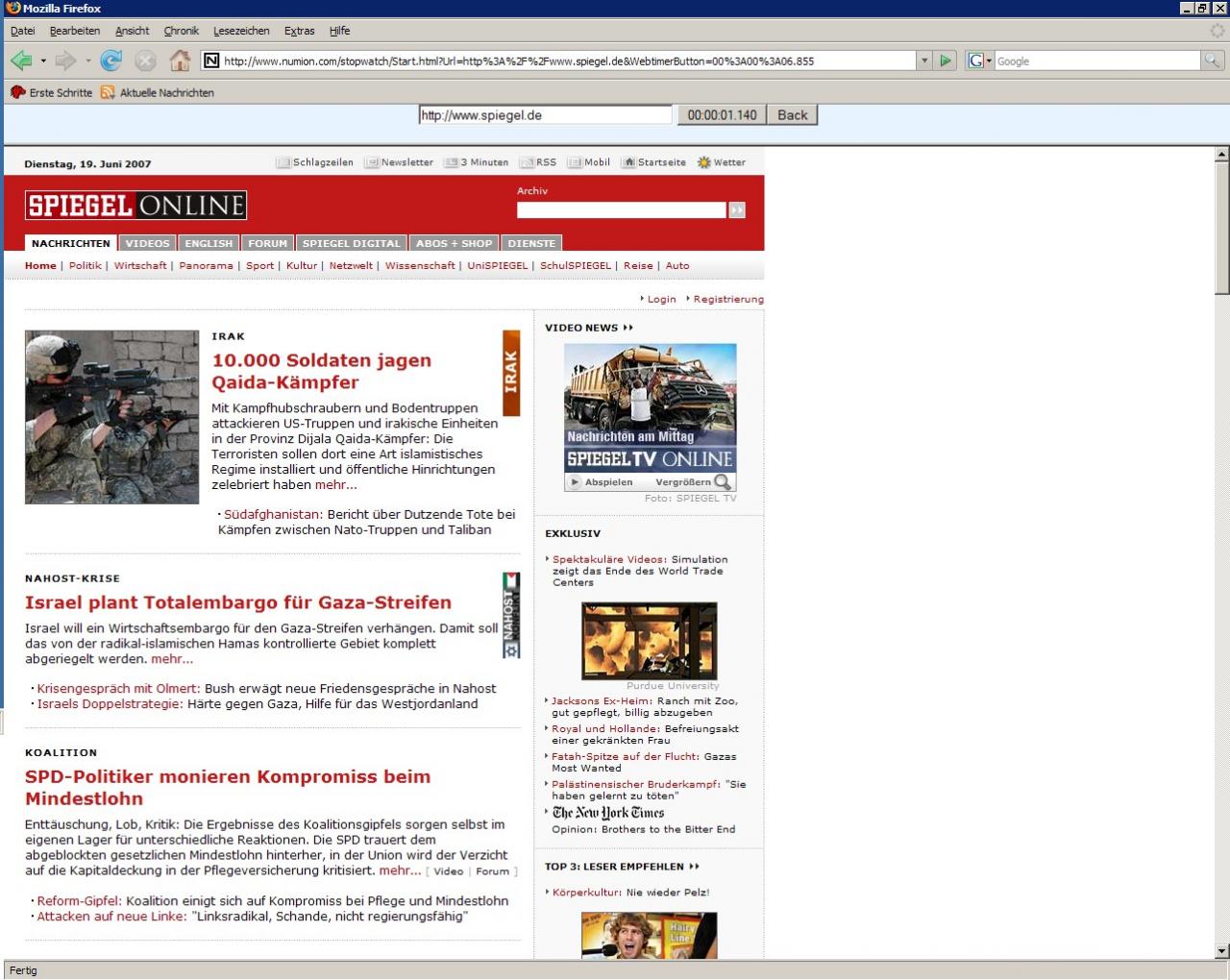Click the Firefox back arrow button

[21, 61]
